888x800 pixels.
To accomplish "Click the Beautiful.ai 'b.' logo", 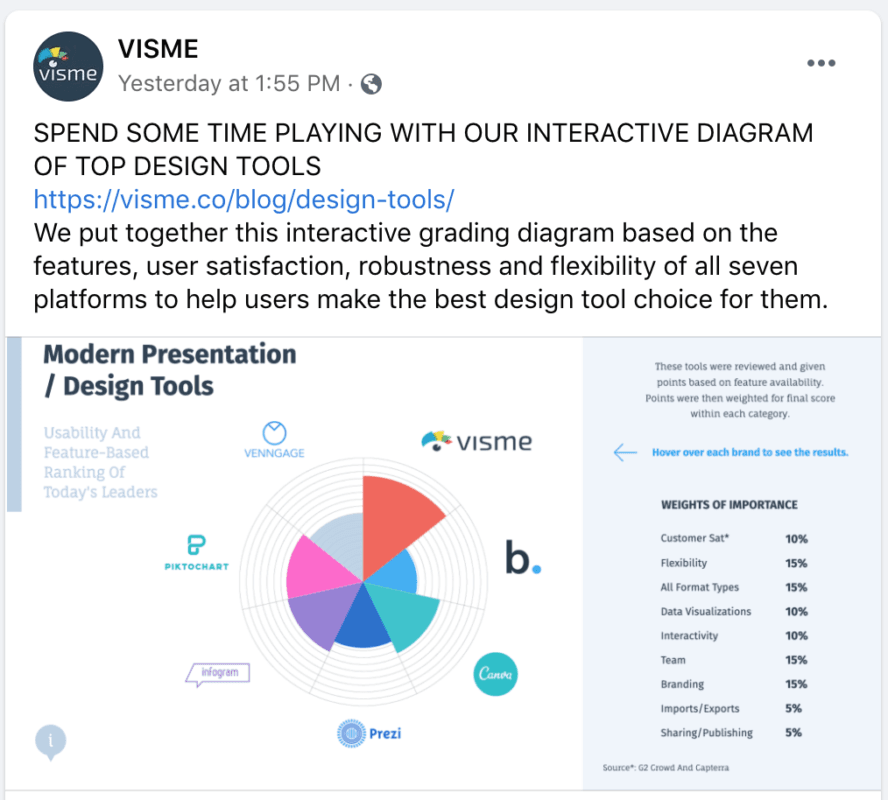I will click(522, 560).
